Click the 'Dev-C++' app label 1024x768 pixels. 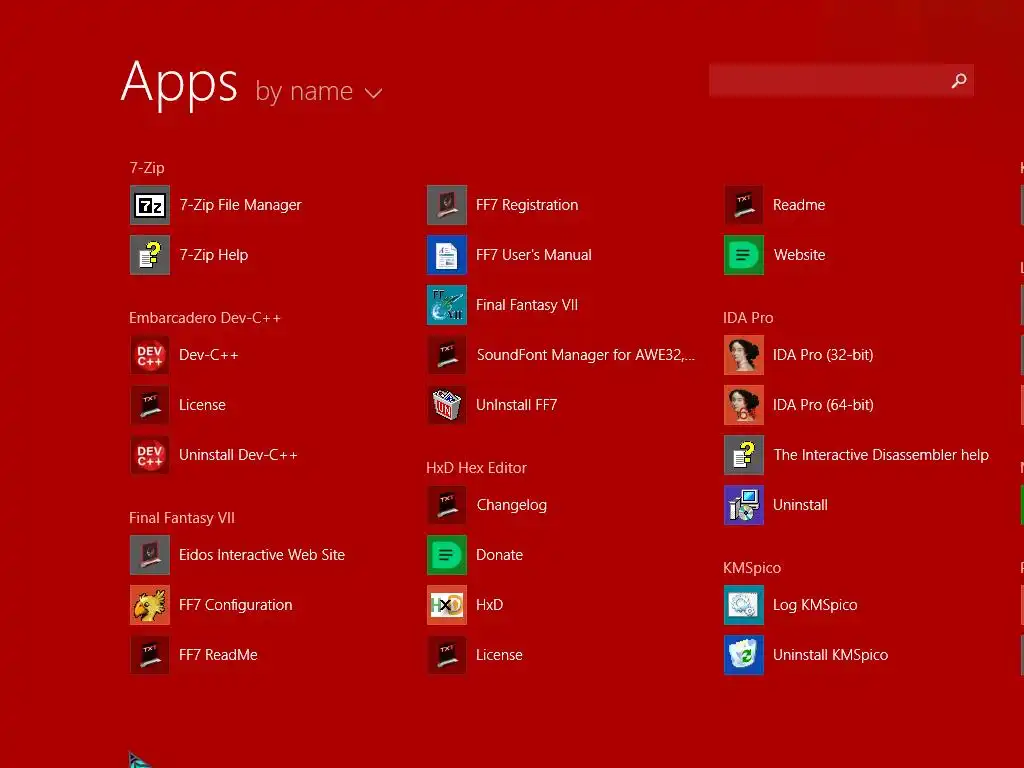point(208,355)
